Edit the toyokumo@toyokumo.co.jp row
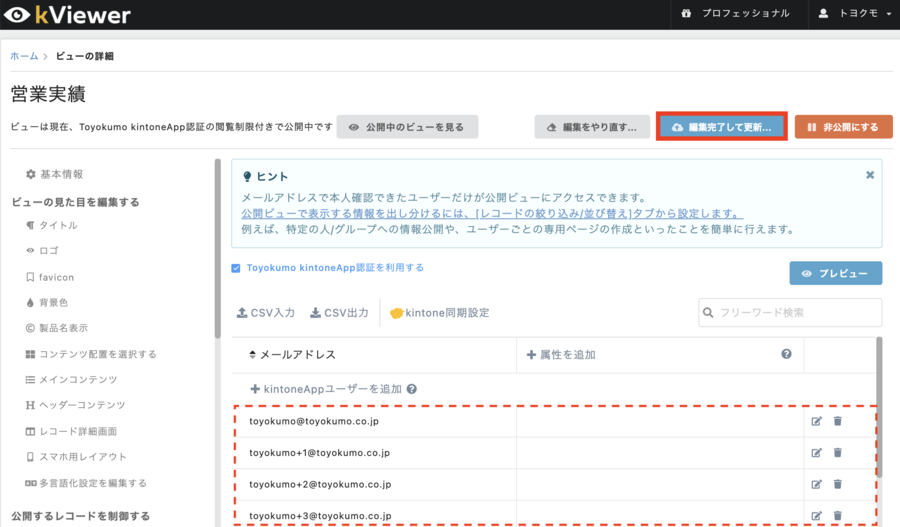 coord(816,421)
